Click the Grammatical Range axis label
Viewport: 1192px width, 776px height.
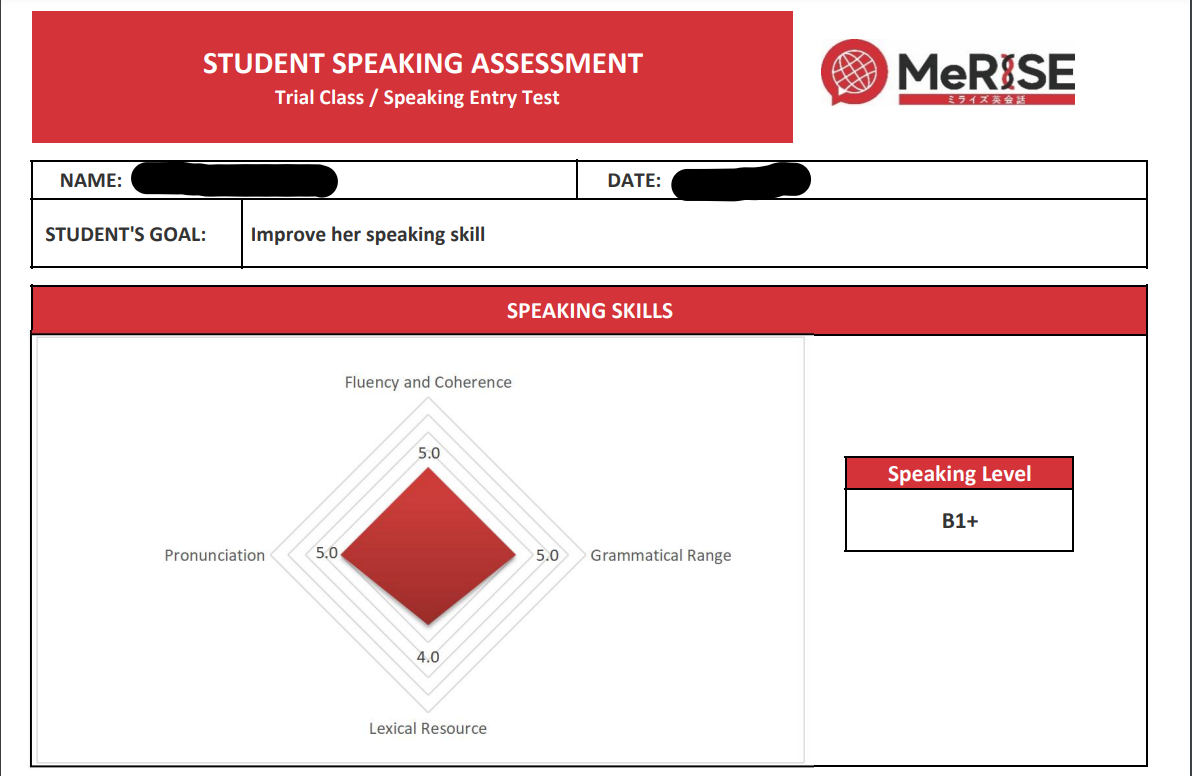point(661,556)
